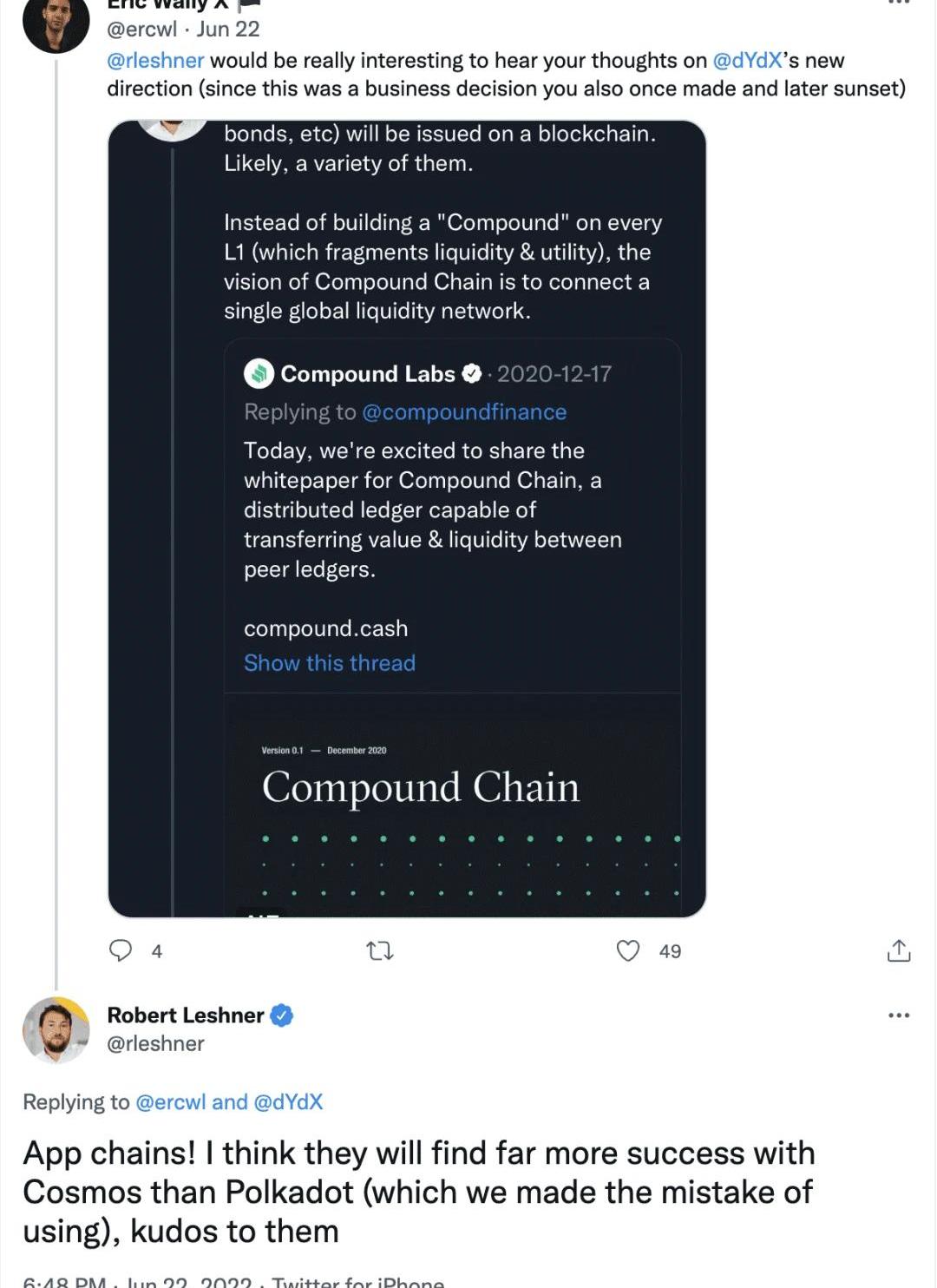Open more options on Robert Leshner's tweet
The height and width of the screenshot is (1288, 937).
899,1015
